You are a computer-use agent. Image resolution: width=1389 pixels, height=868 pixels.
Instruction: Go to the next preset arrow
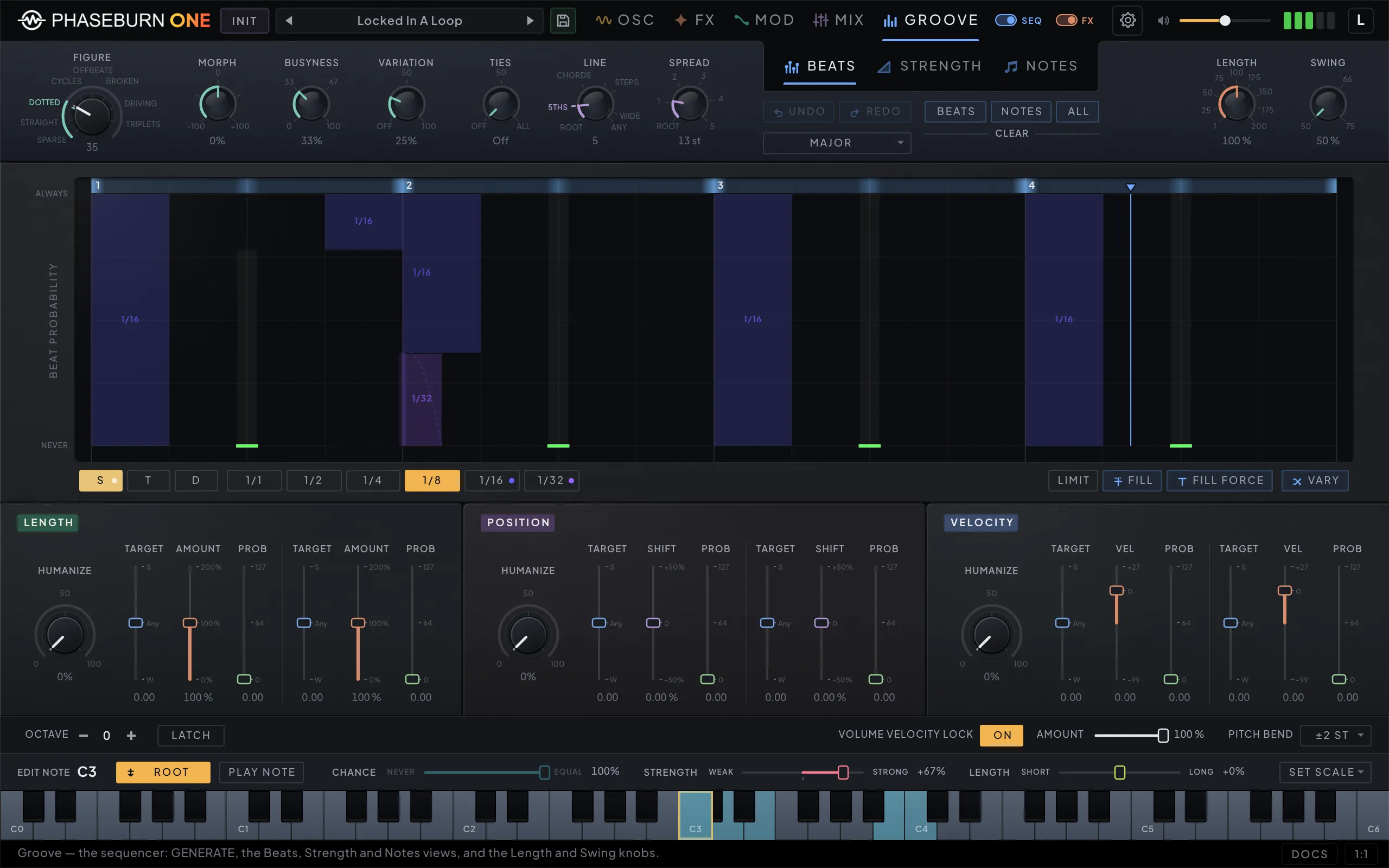click(530, 21)
